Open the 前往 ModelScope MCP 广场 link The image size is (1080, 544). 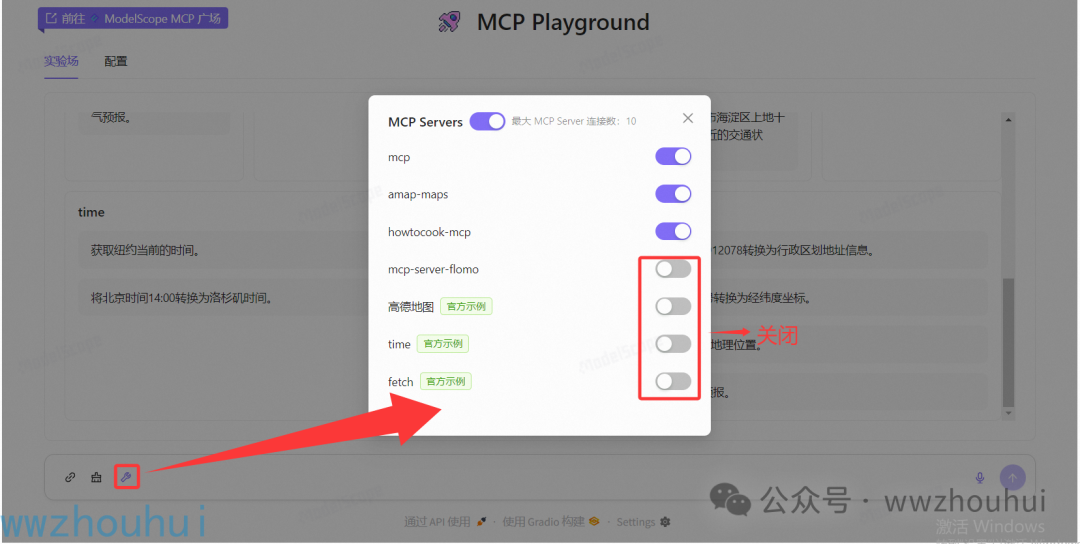(133, 19)
